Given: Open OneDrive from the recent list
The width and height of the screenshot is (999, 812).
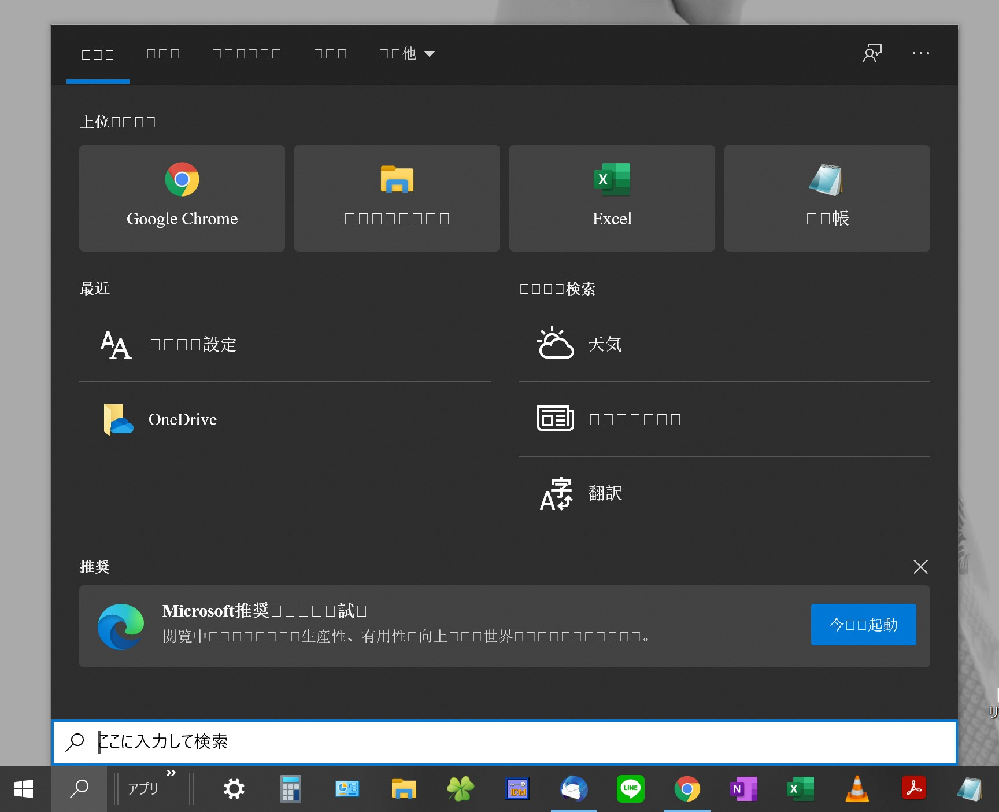Looking at the screenshot, I should click(285, 419).
